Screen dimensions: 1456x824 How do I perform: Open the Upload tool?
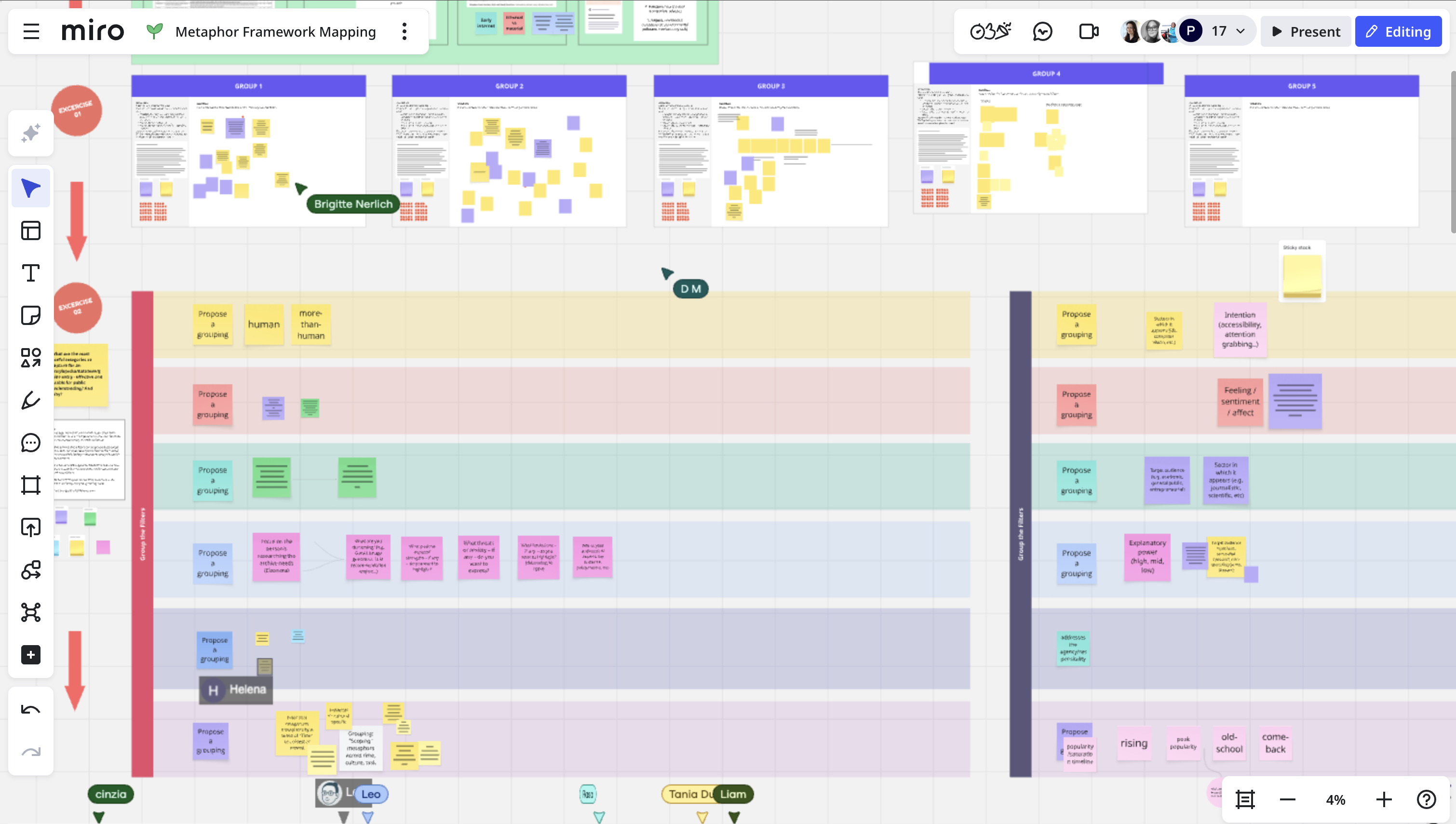pos(30,527)
